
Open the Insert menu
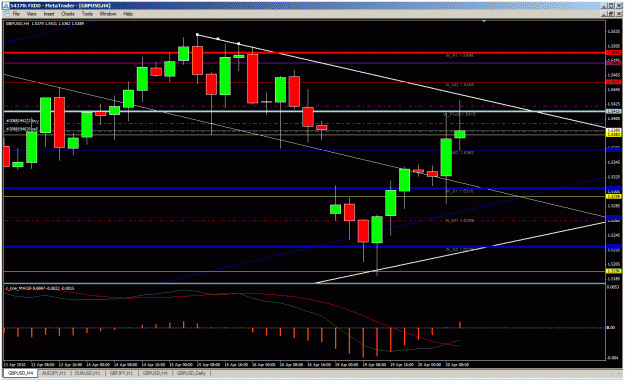[x=49, y=14]
